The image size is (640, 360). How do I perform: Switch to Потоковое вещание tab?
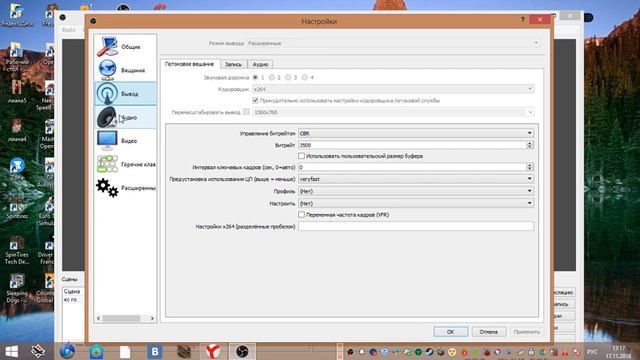(x=189, y=64)
